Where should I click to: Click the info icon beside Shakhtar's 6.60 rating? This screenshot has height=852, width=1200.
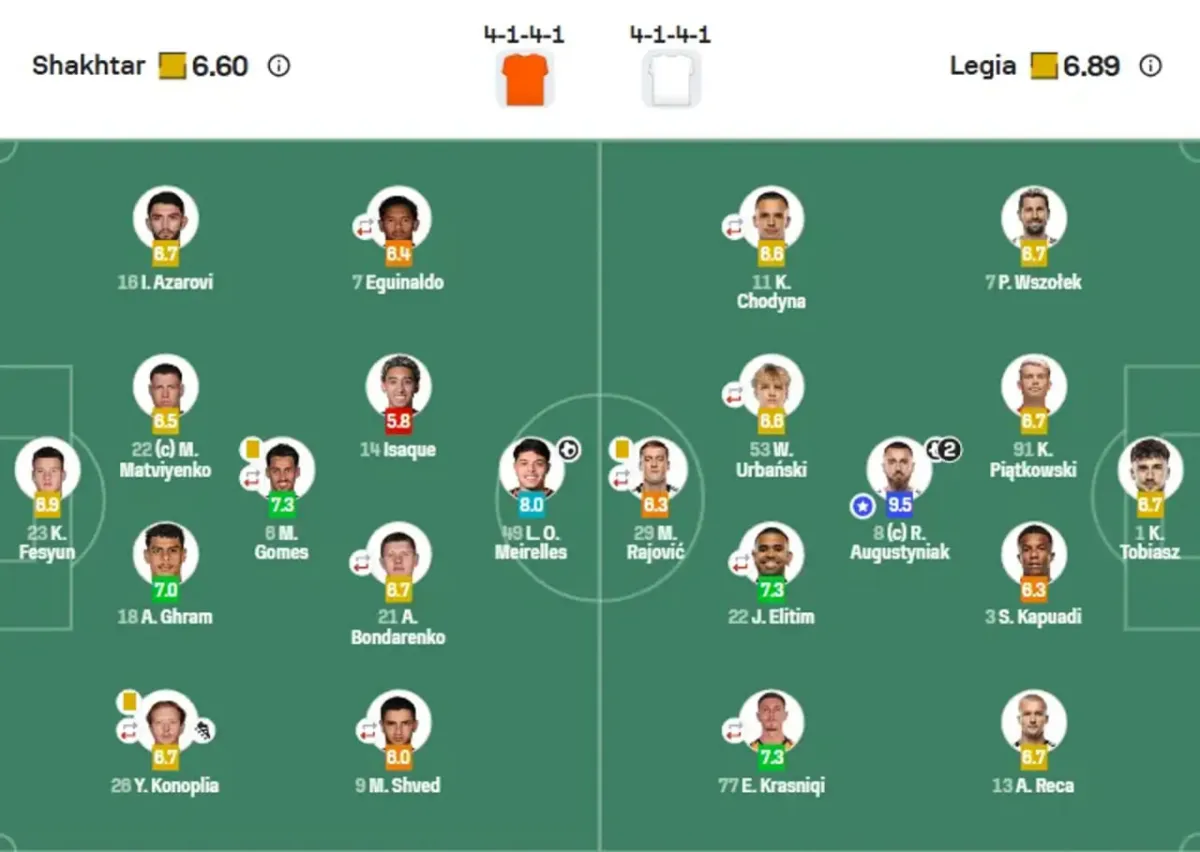[x=279, y=67]
